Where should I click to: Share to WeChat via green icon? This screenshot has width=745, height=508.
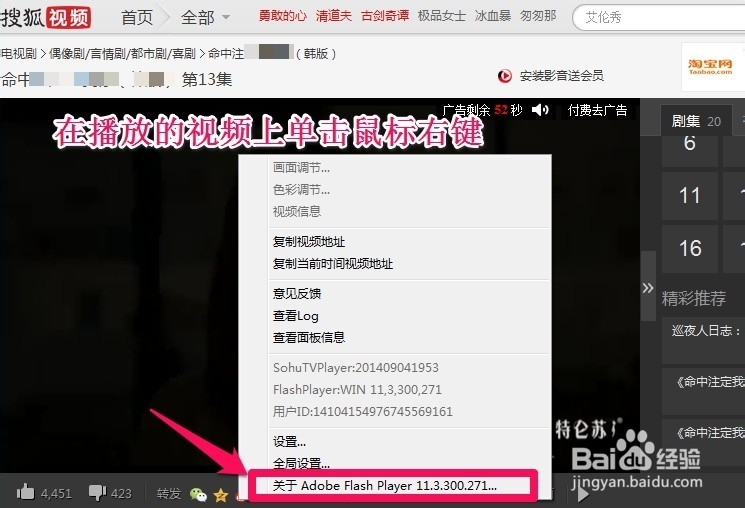198,494
